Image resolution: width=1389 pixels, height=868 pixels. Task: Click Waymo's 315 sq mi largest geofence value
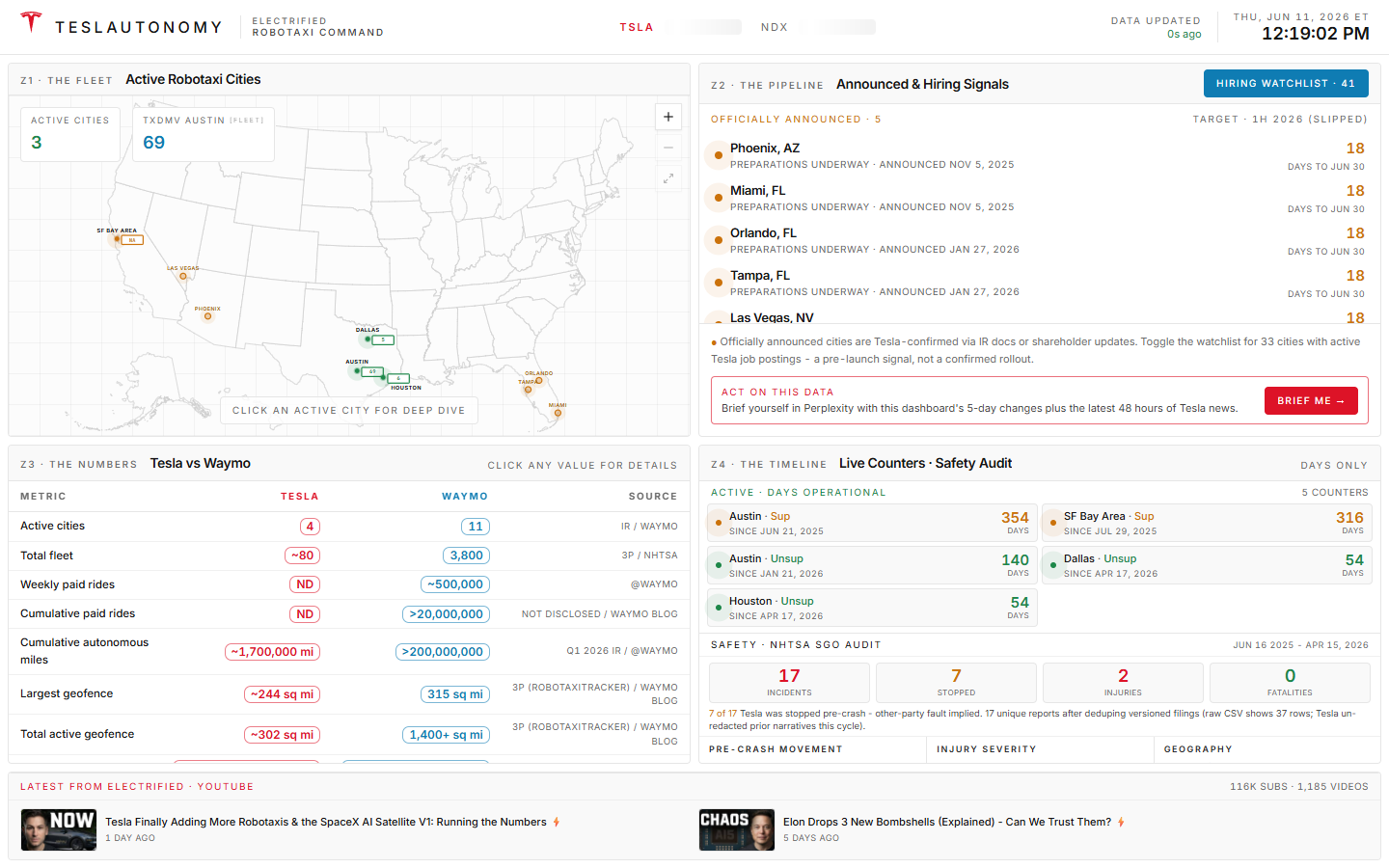(x=455, y=694)
